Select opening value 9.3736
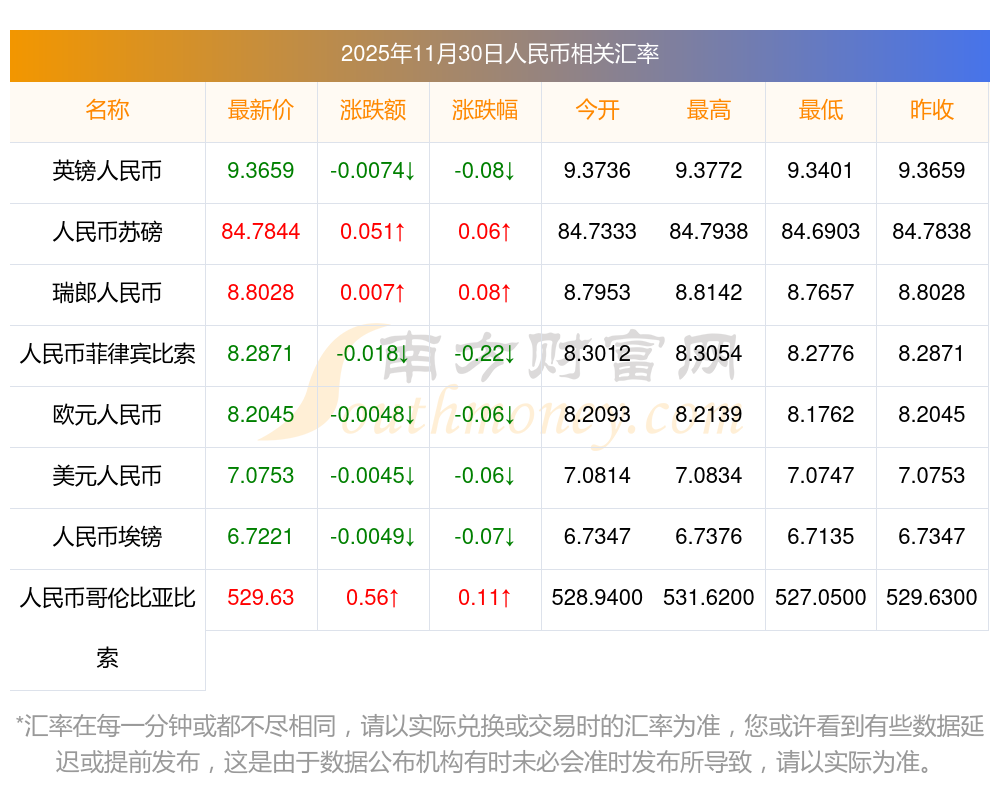1000x793 pixels. [597, 170]
